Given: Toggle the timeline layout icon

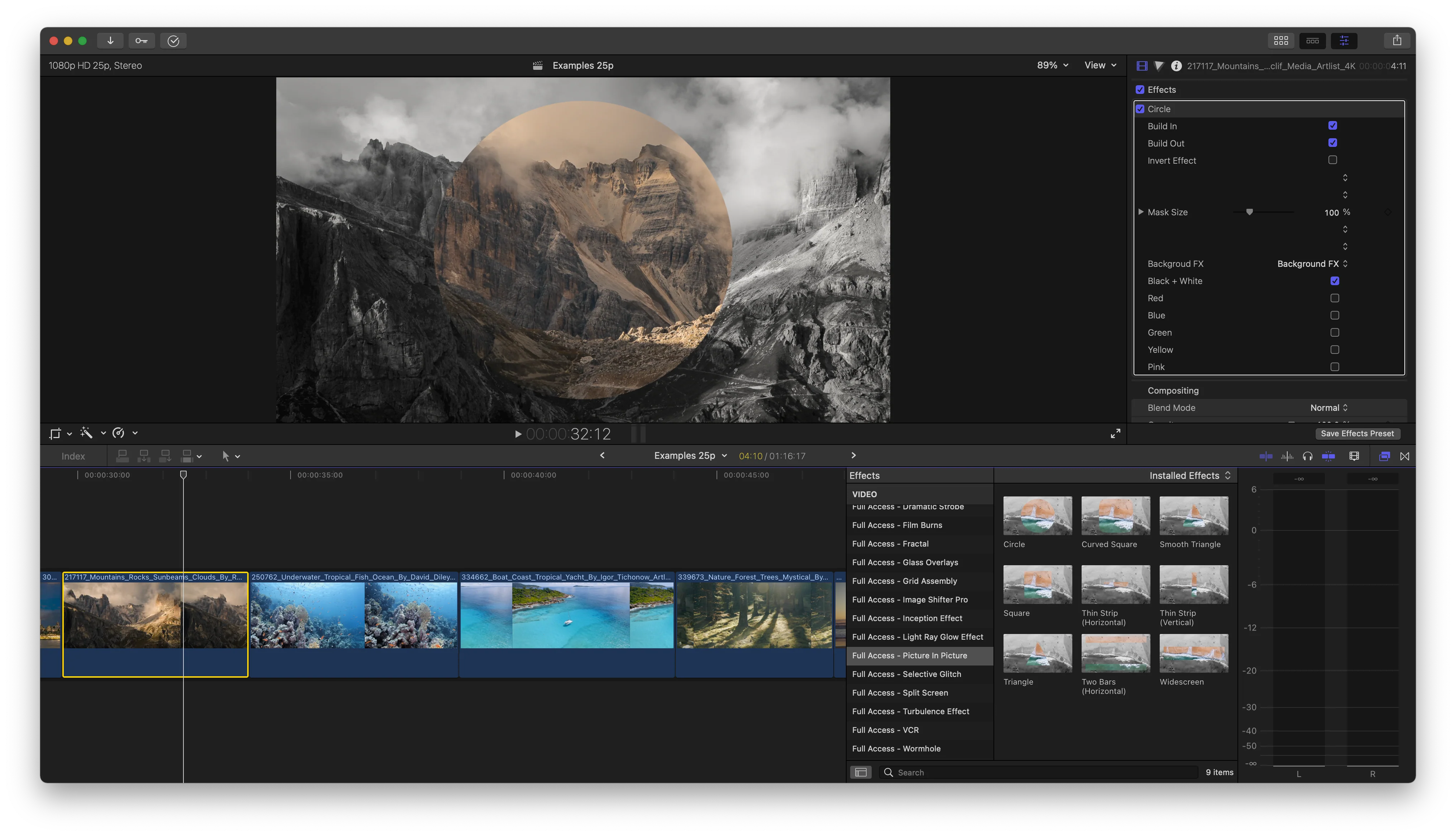Looking at the screenshot, I should click(1312, 41).
